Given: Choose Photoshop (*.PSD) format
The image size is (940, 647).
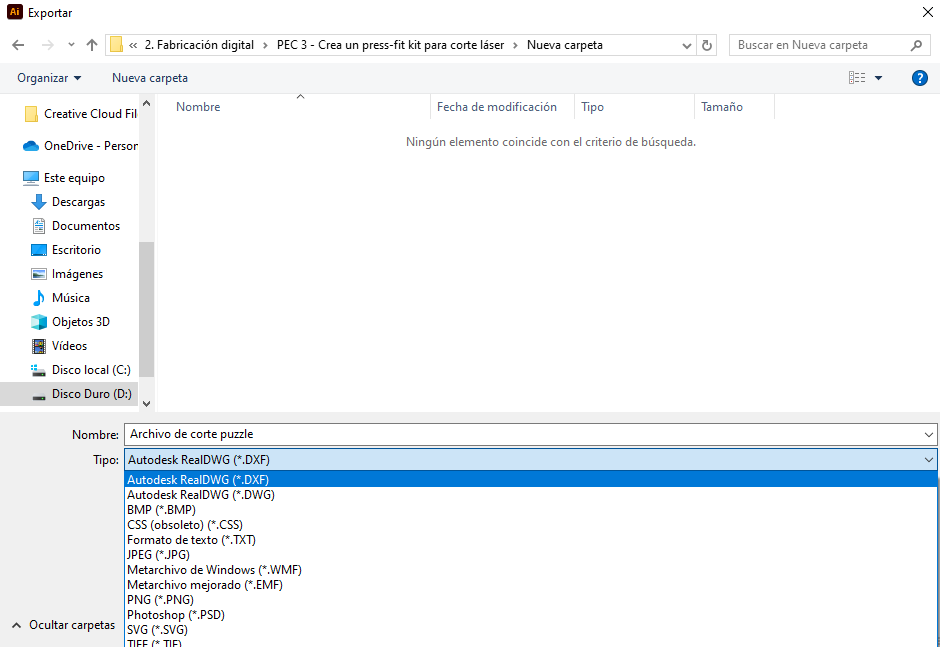Looking at the screenshot, I should click(531, 615).
